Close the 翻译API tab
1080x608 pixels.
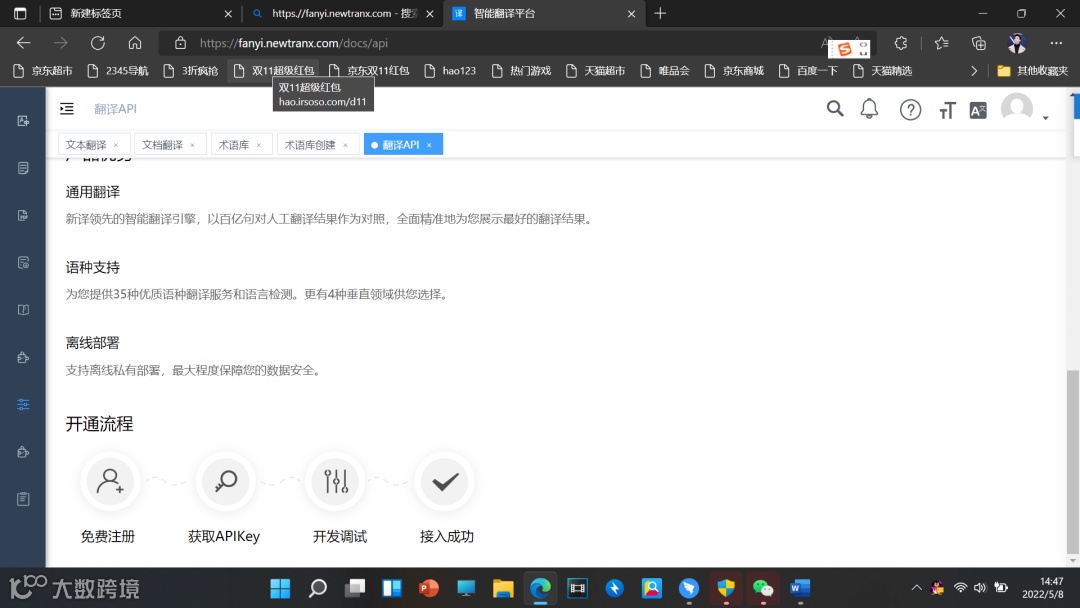point(429,145)
